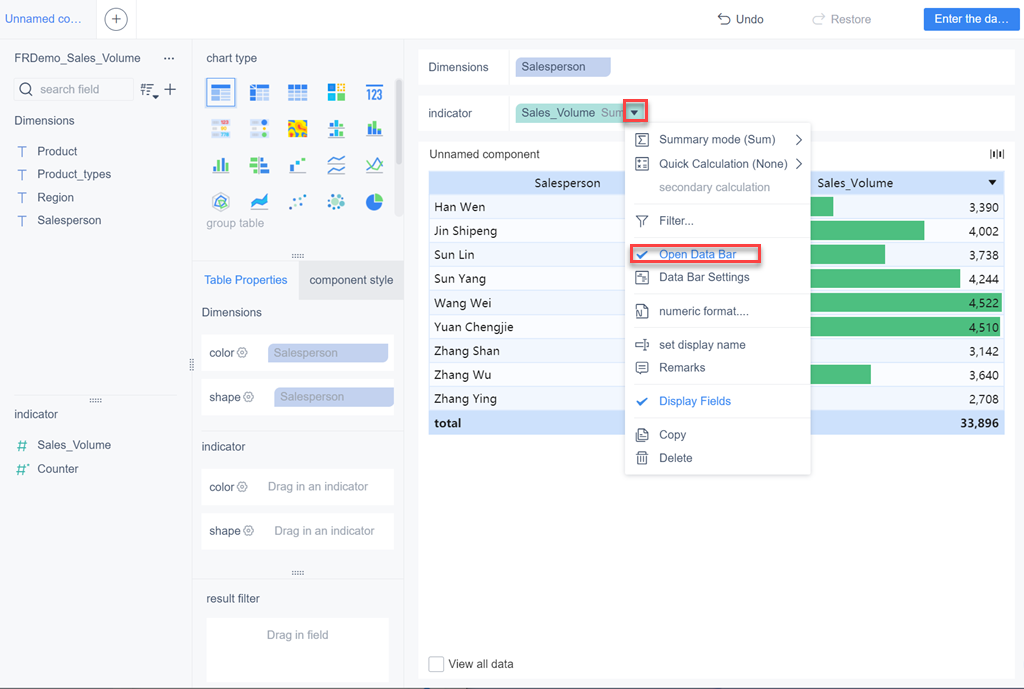Select the 123 KPI indicator card chart

[374, 93]
